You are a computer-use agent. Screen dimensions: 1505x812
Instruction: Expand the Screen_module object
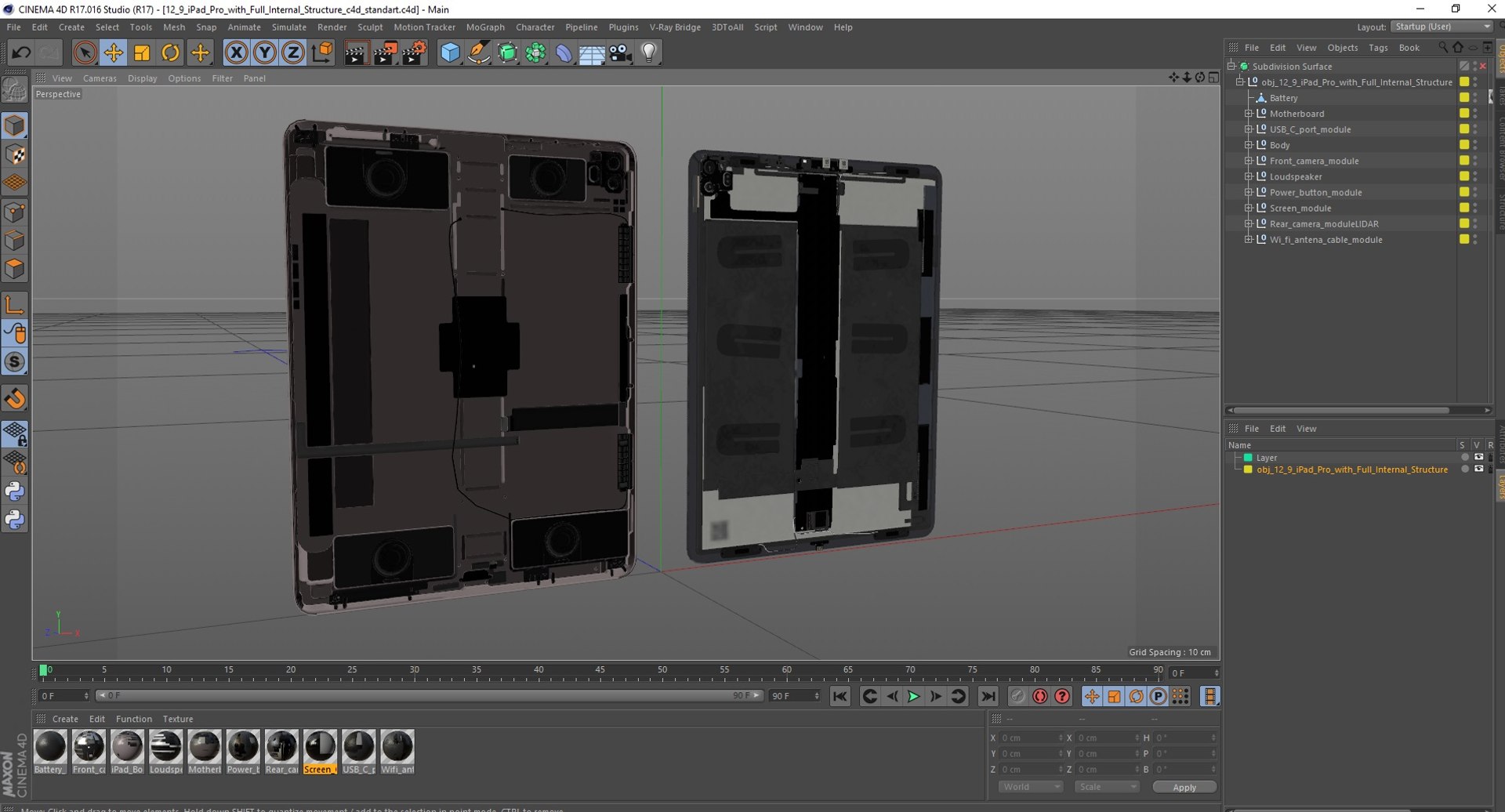[1249, 208]
